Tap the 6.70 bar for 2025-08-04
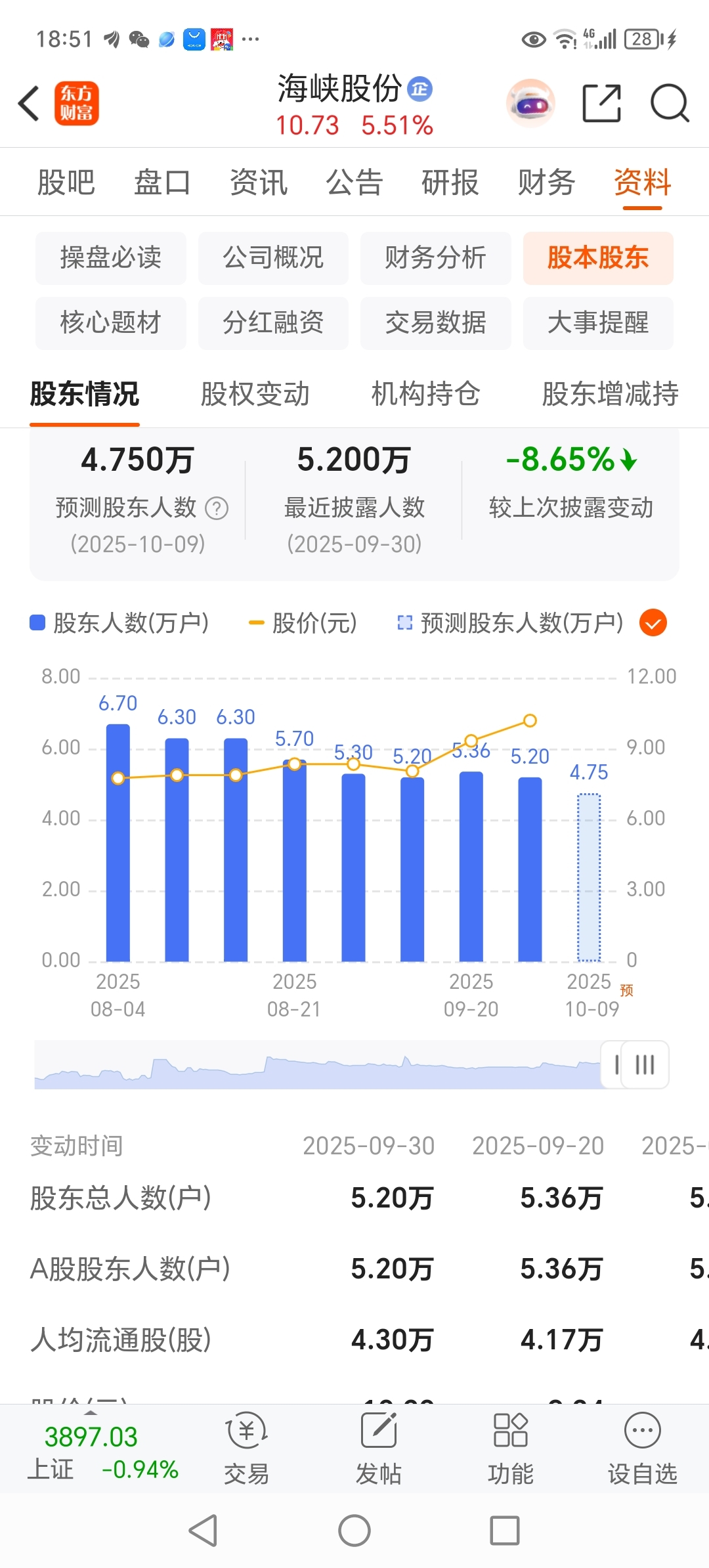The height and width of the screenshot is (1568, 709). coord(118,842)
